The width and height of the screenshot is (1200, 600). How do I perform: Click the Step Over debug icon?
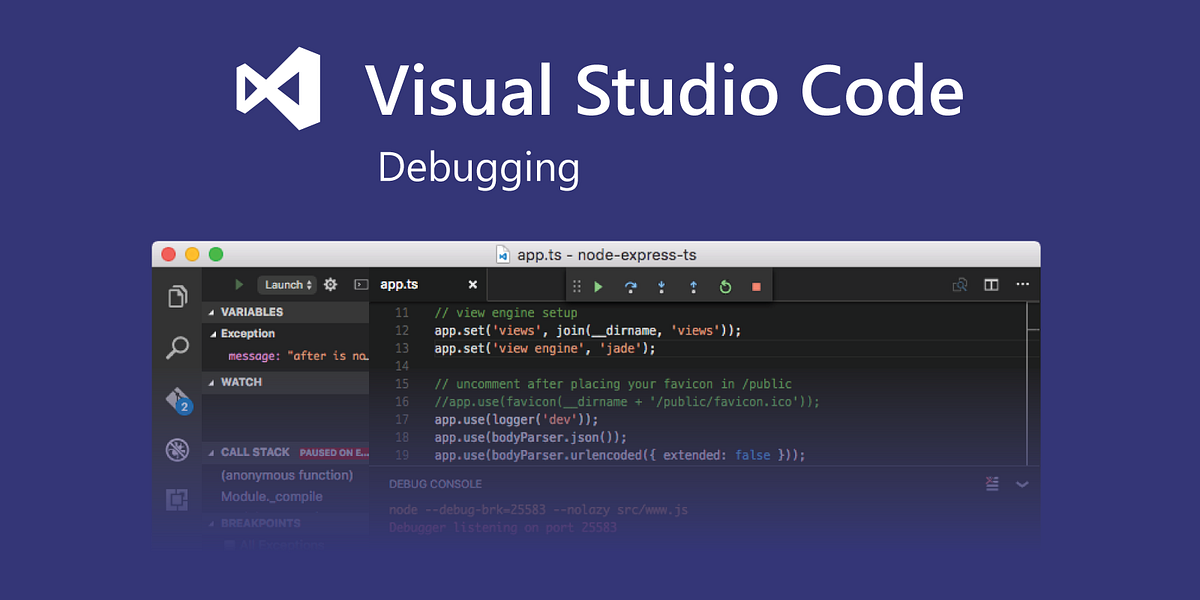629,286
